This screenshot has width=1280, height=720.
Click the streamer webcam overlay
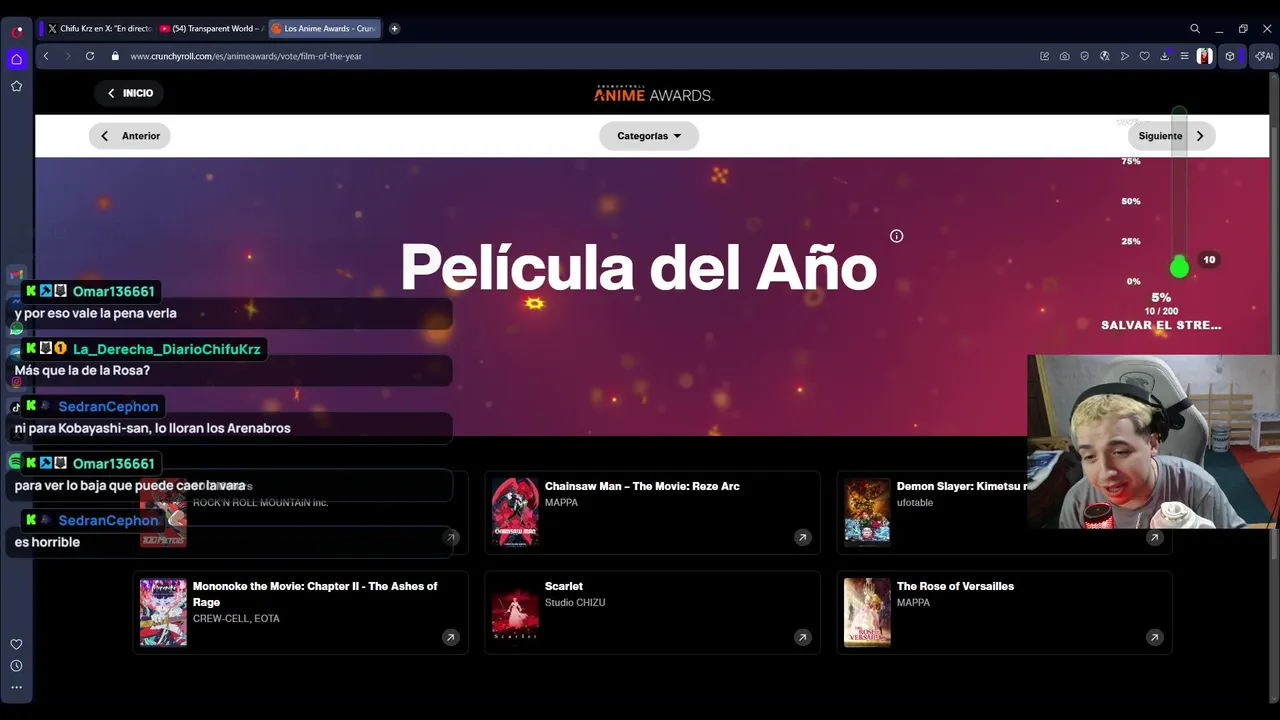1153,441
